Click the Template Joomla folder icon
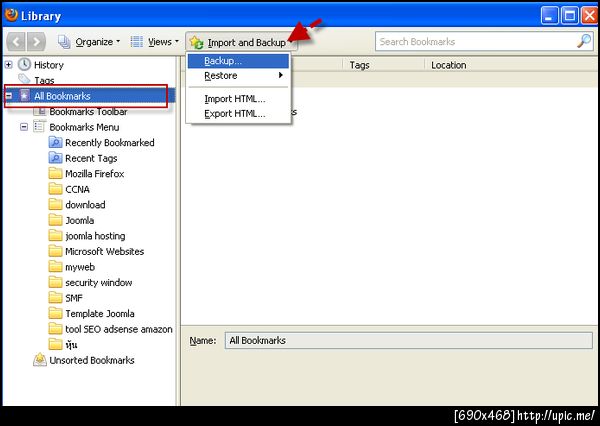This screenshot has height=426, width=600. (x=55, y=313)
